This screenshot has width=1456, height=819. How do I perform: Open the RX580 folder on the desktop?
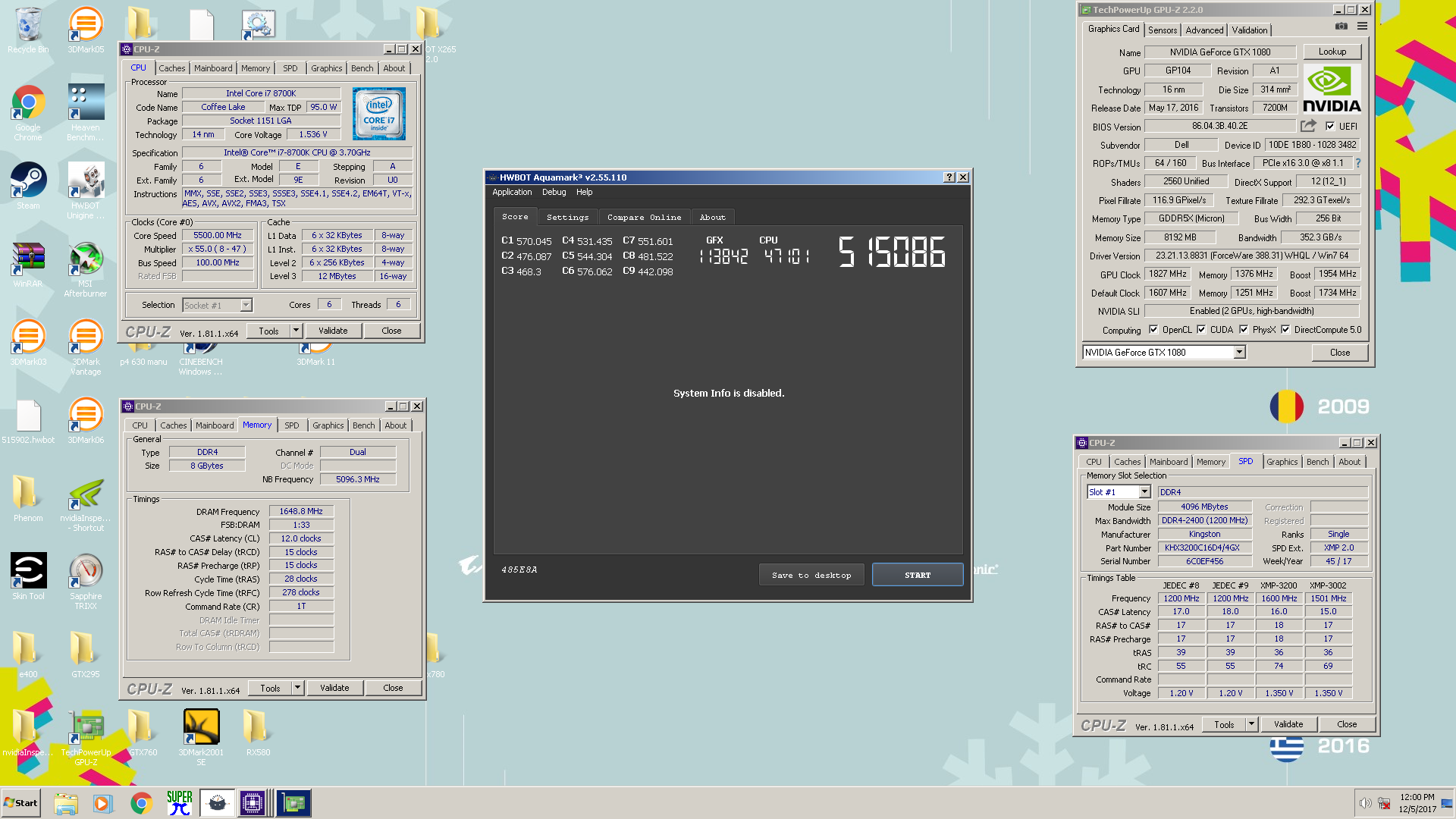tap(258, 733)
